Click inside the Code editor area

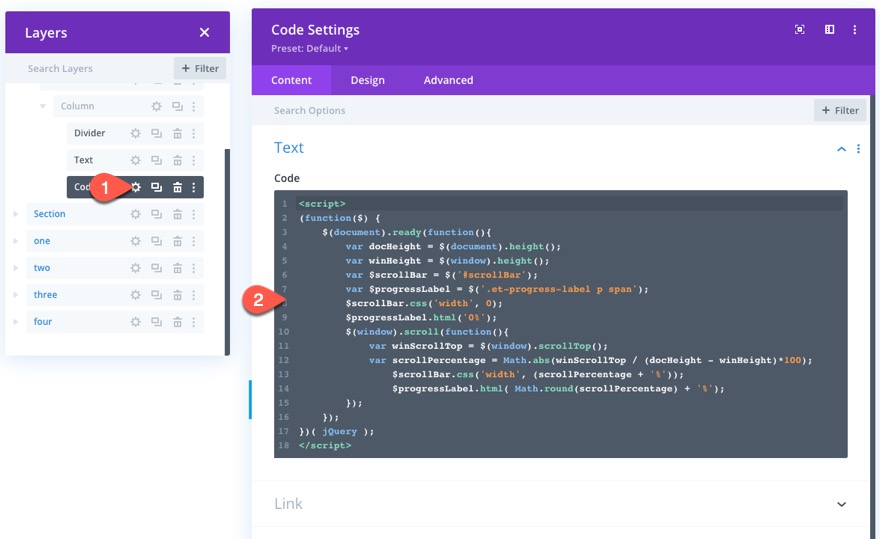click(x=561, y=324)
